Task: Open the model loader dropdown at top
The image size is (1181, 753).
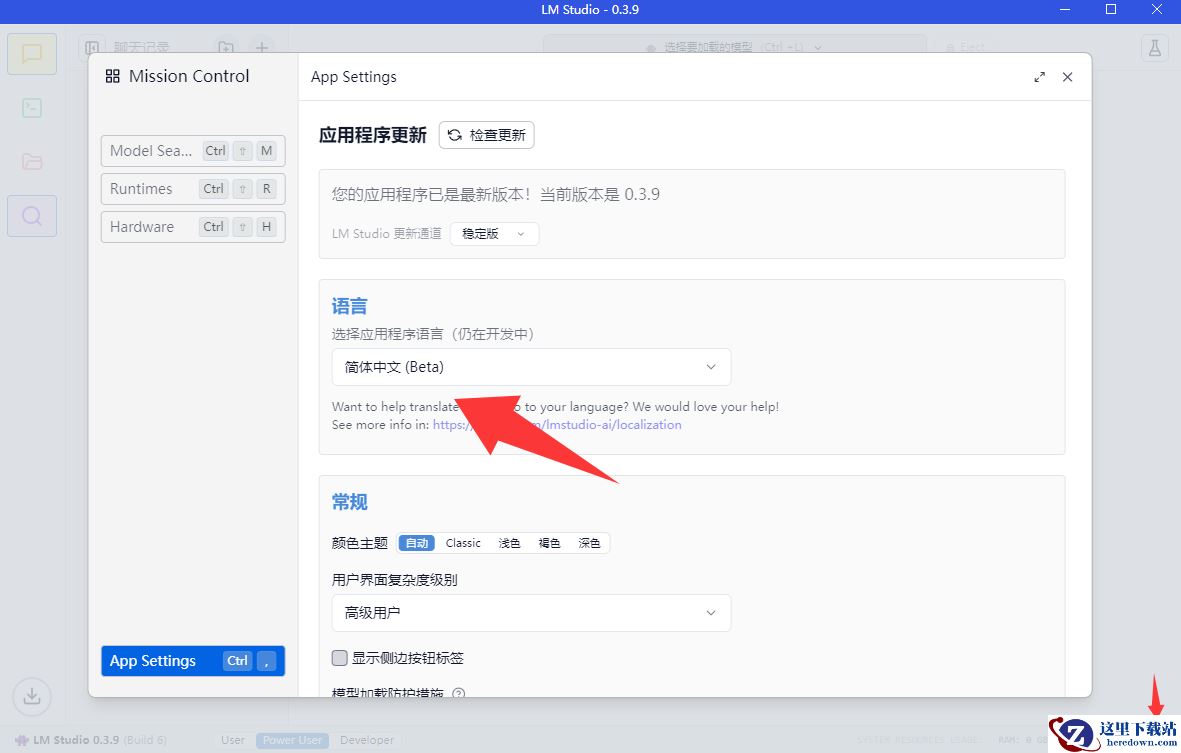Action: pyautogui.click(x=734, y=47)
